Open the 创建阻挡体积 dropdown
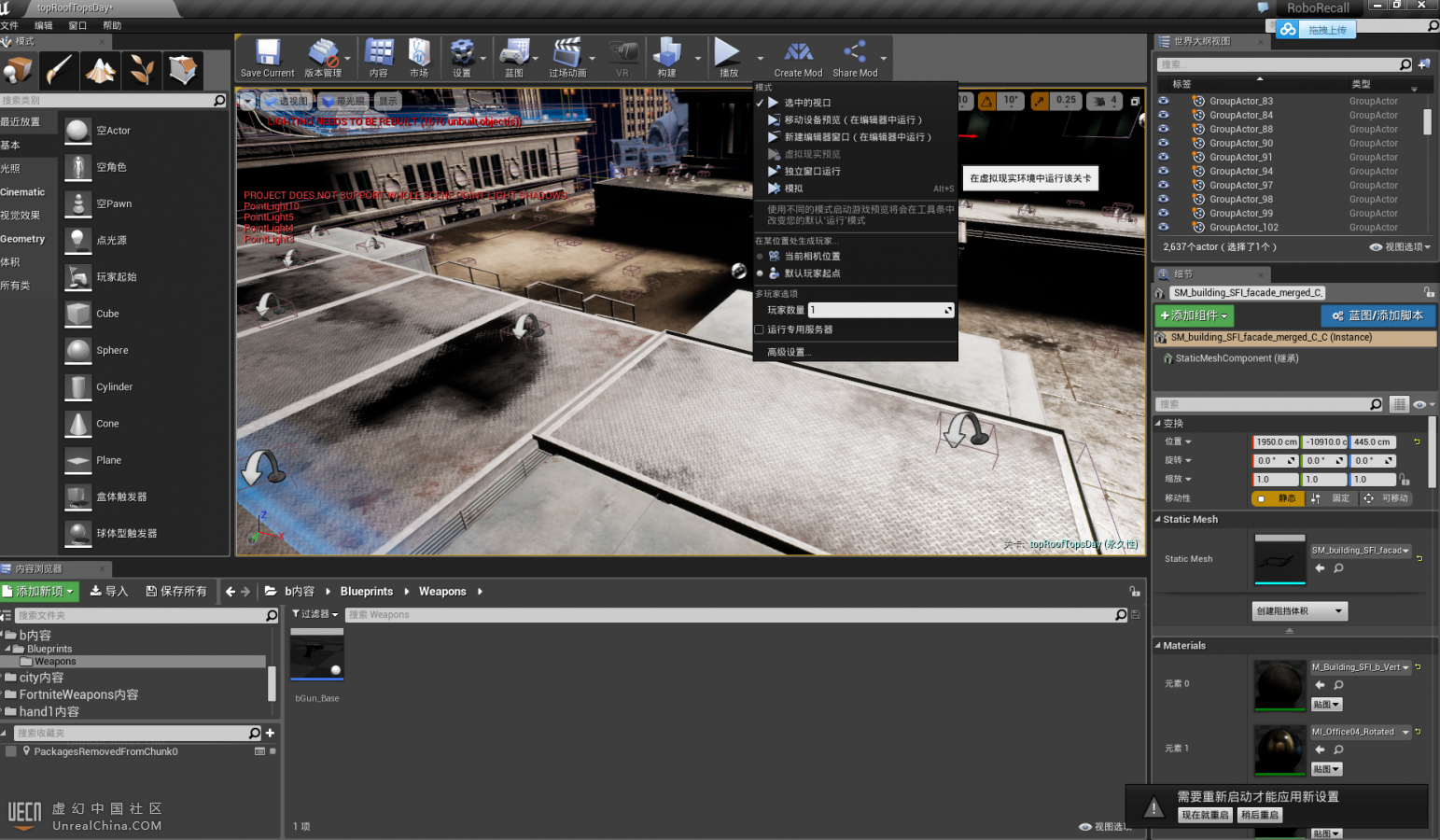Screen dimensions: 1440x840 coord(1299,611)
